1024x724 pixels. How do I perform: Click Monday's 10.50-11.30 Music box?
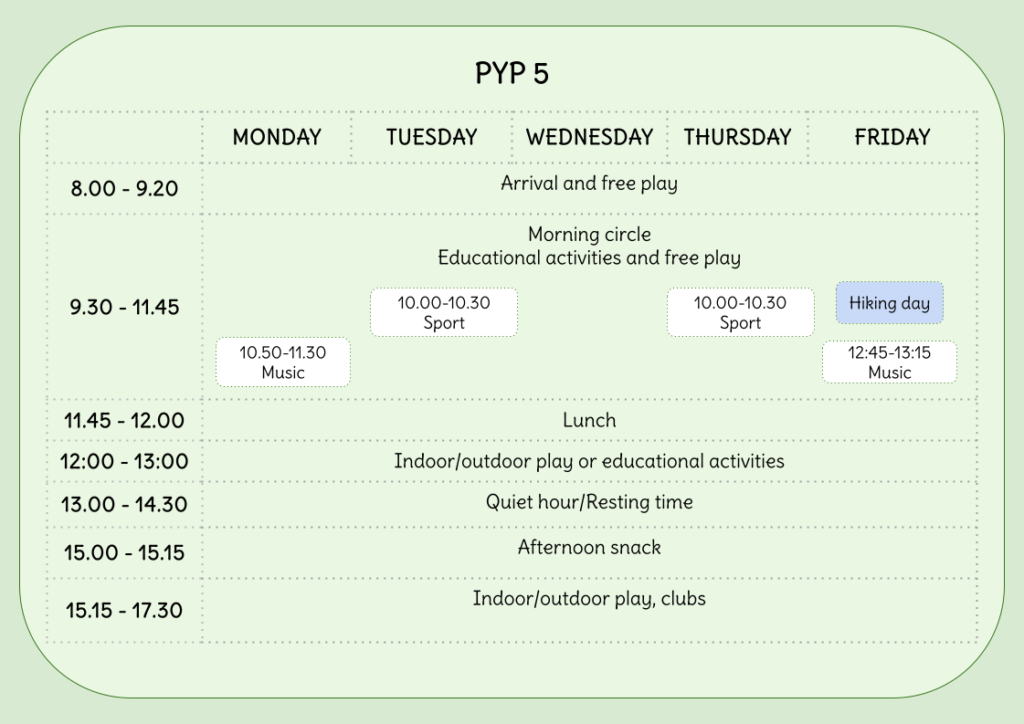(283, 362)
